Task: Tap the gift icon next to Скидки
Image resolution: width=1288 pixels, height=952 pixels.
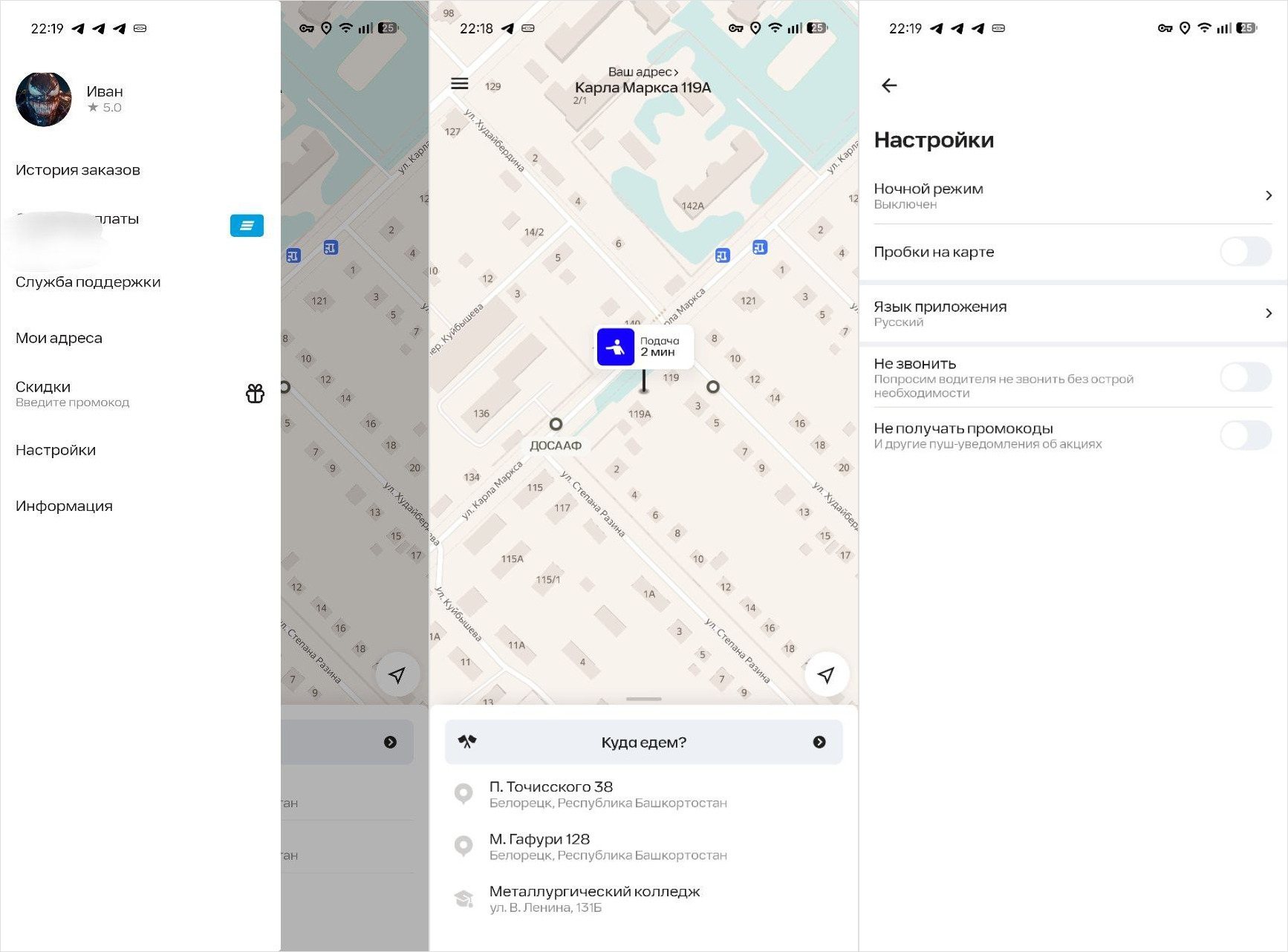Action: tap(255, 394)
